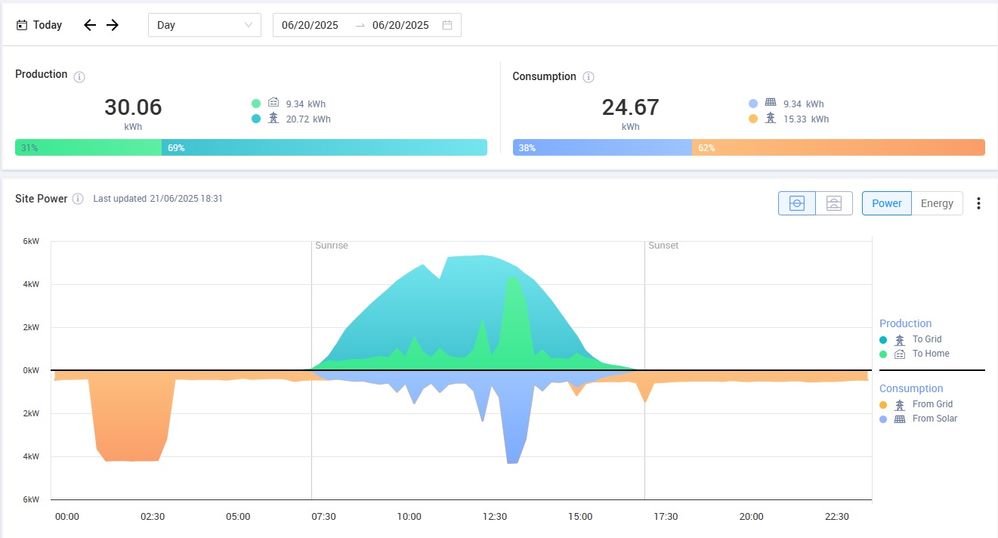The width and height of the screenshot is (998, 538).
Task: Click the Consumption info icon
Action: tap(588, 77)
